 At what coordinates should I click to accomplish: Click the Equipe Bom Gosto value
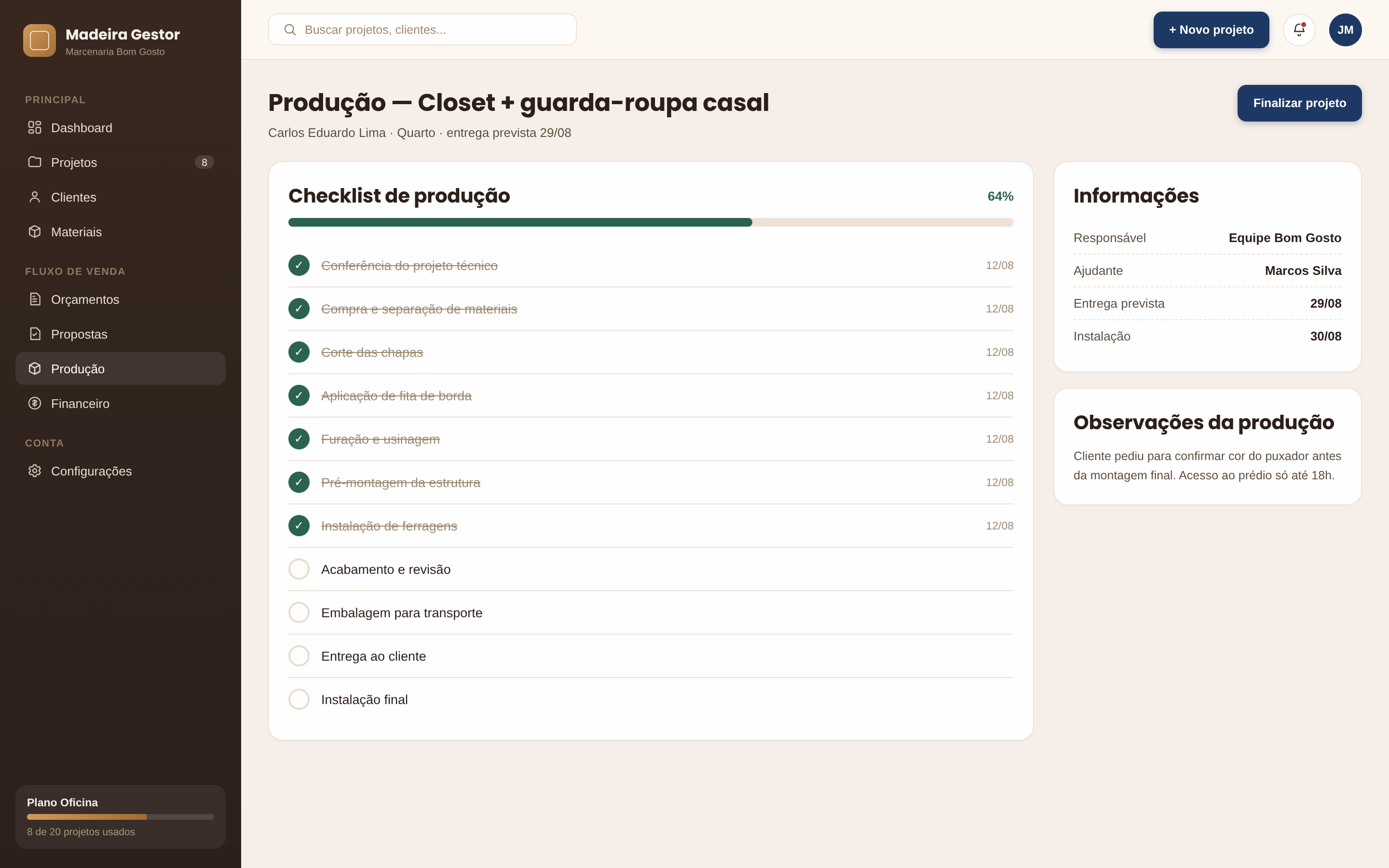[x=1284, y=238]
